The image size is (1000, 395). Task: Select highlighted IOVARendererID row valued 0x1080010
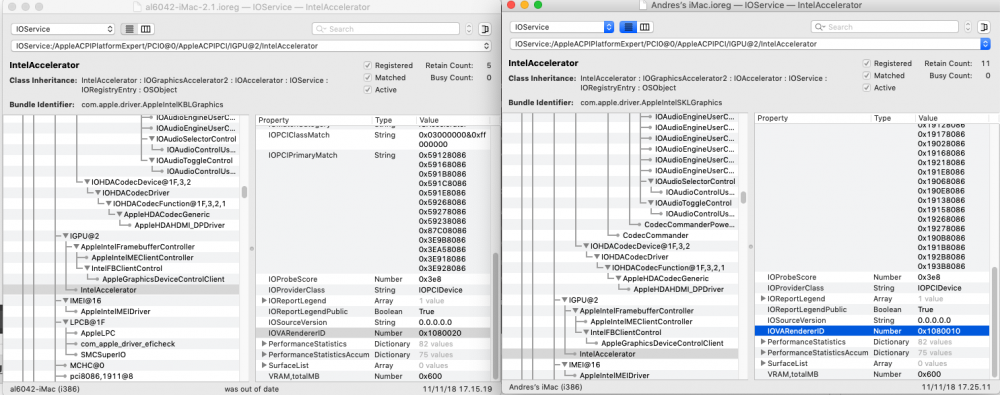873,331
